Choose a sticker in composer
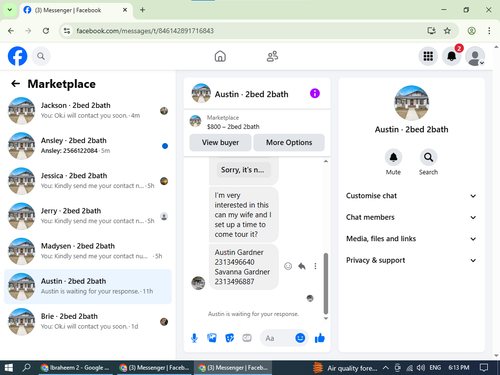The height and width of the screenshot is (375, 500). coord(229,338)
